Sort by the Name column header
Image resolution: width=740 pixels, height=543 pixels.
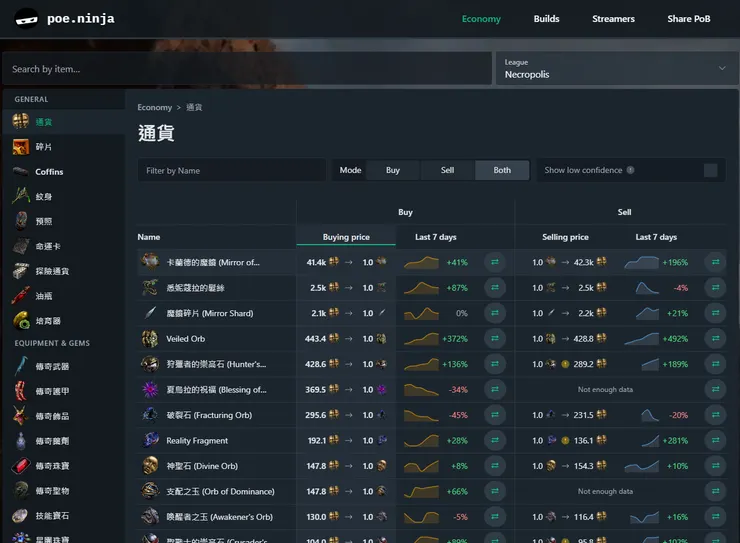(149, 237)
